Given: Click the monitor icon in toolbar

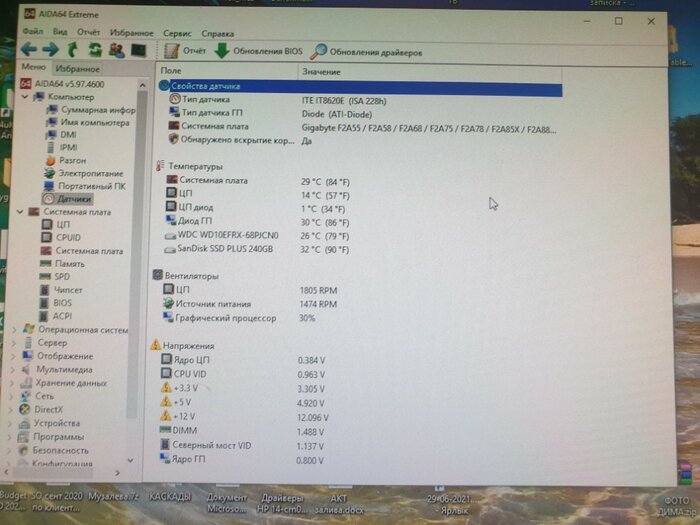Looking at the screenshot, I should [138, 50].
